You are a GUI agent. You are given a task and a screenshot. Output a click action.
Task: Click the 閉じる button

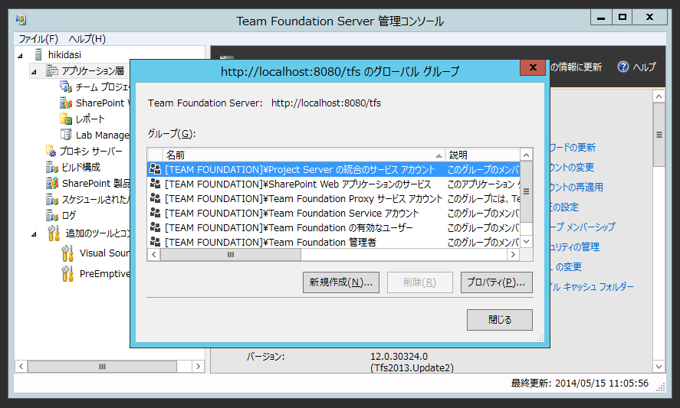tap(500, 320)
